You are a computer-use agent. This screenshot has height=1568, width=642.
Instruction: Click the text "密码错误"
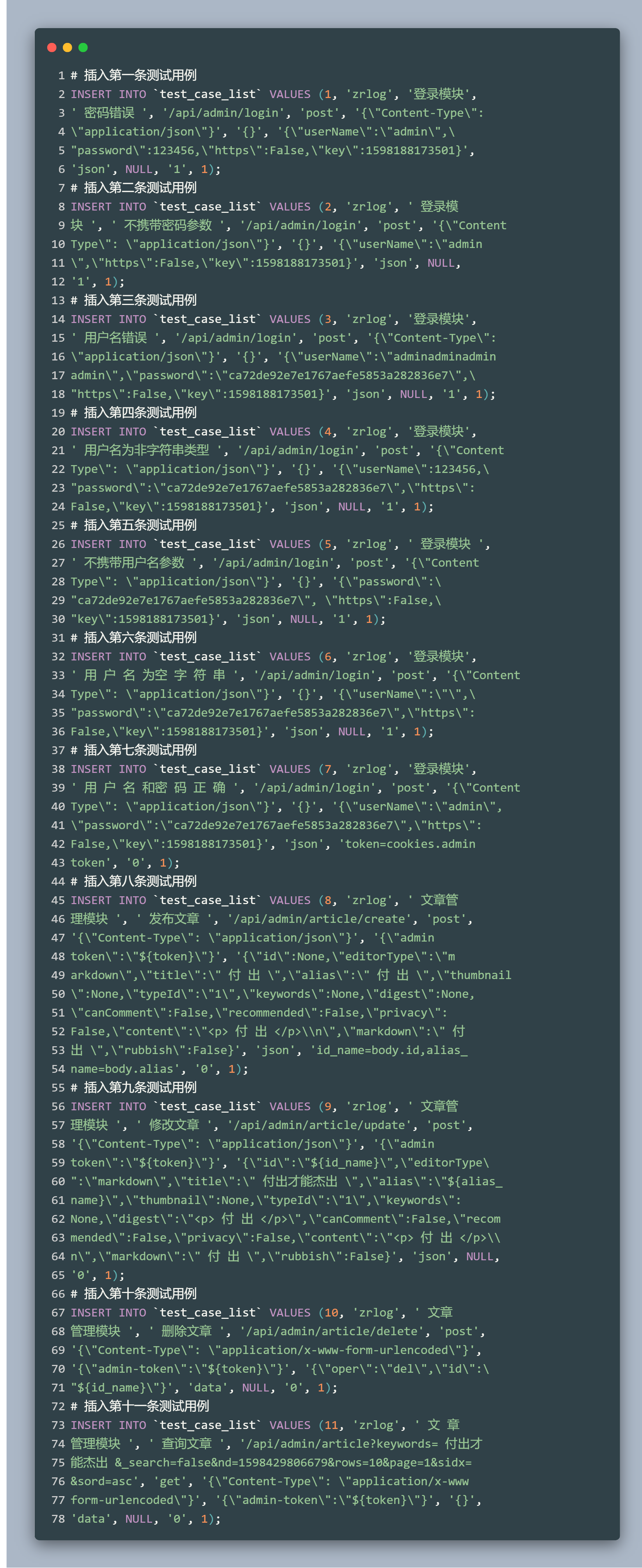109,112
